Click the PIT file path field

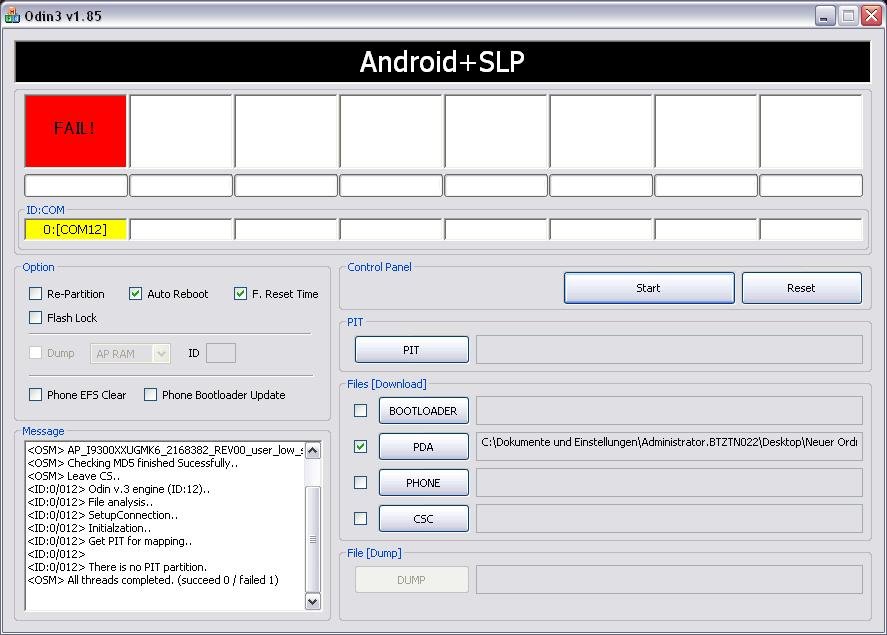[x=669, y=350]
